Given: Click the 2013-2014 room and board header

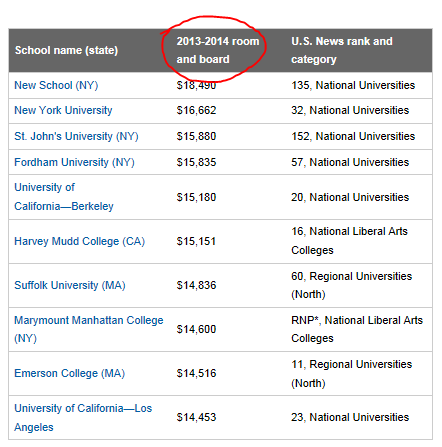Looking at the screenshot, I should pos(218,50).
